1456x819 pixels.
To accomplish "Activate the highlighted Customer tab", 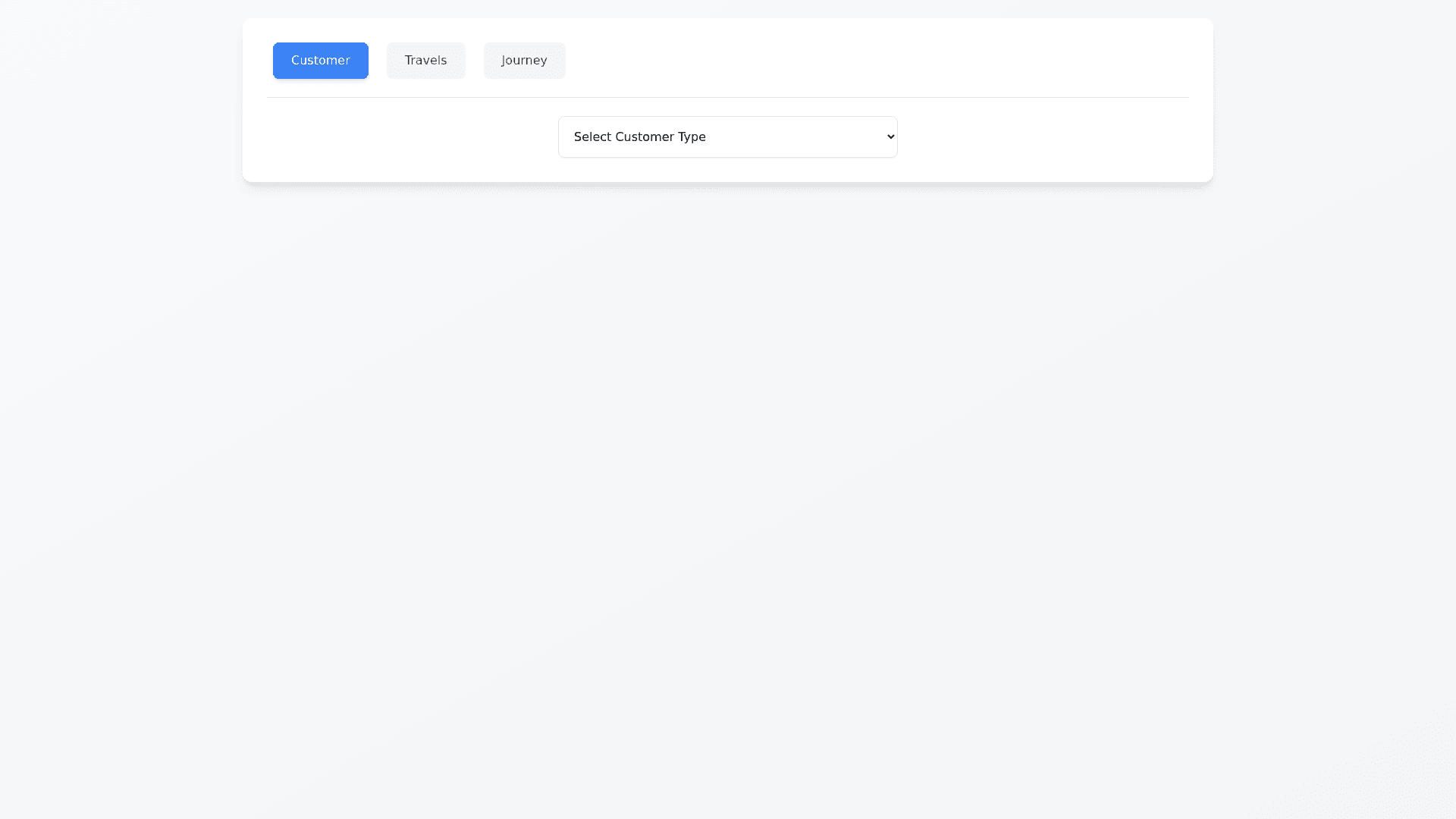I will [x=320, y=61].
